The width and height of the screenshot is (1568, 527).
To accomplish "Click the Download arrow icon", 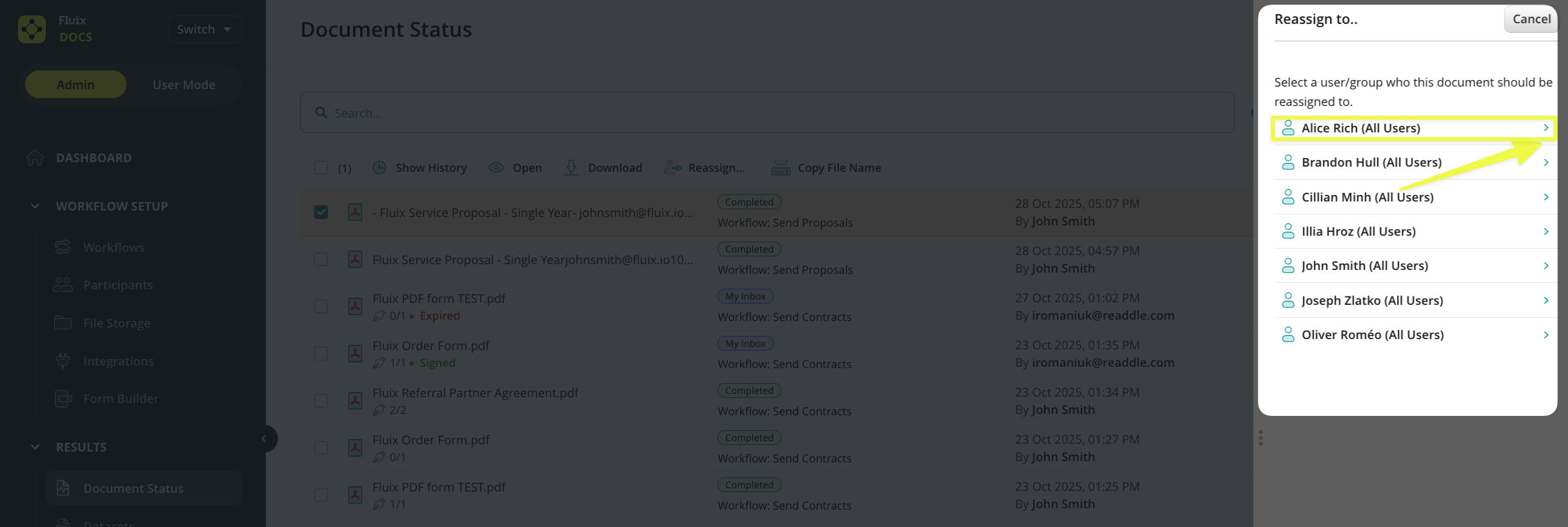I will pyautogui.click(x=571, y=168).
